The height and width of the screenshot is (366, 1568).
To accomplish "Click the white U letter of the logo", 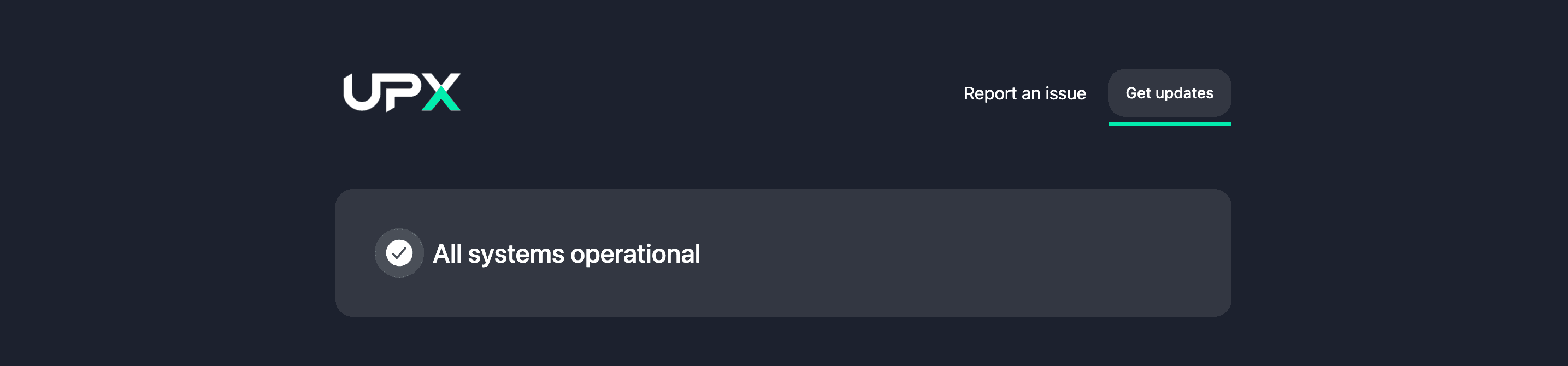I will (362, 92).
